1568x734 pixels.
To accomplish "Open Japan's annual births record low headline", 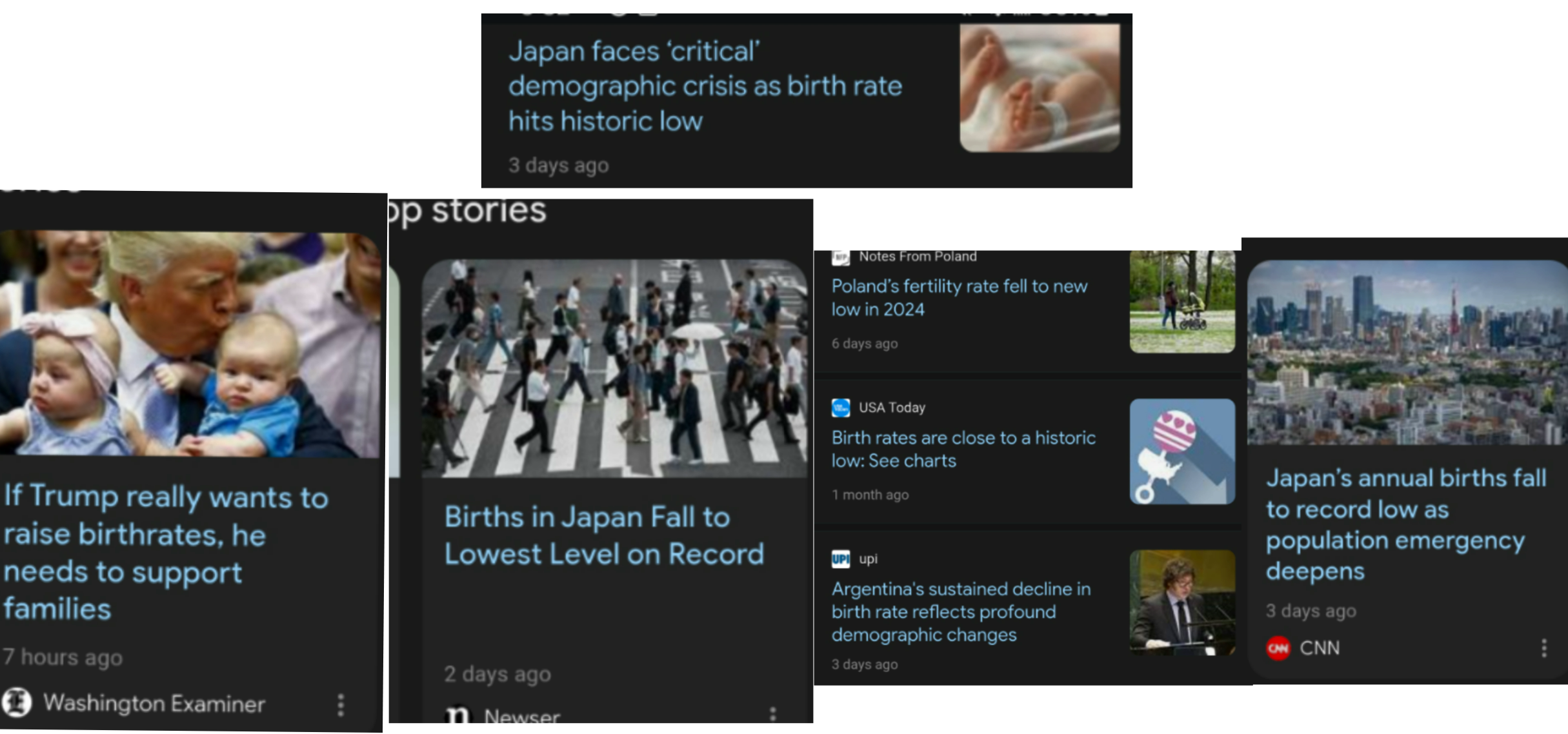I will coord(1406,524).
